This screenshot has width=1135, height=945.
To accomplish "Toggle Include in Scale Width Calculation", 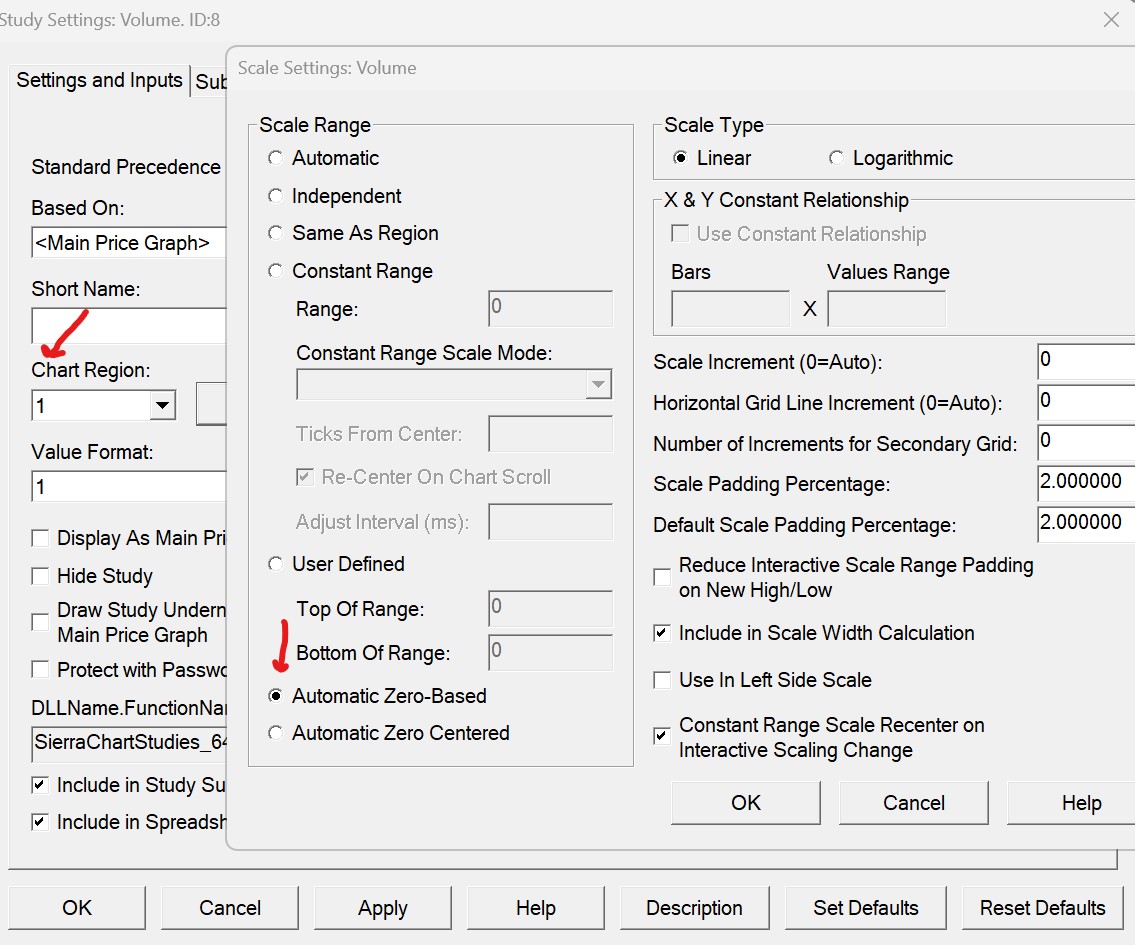I will tap(662, 634).
